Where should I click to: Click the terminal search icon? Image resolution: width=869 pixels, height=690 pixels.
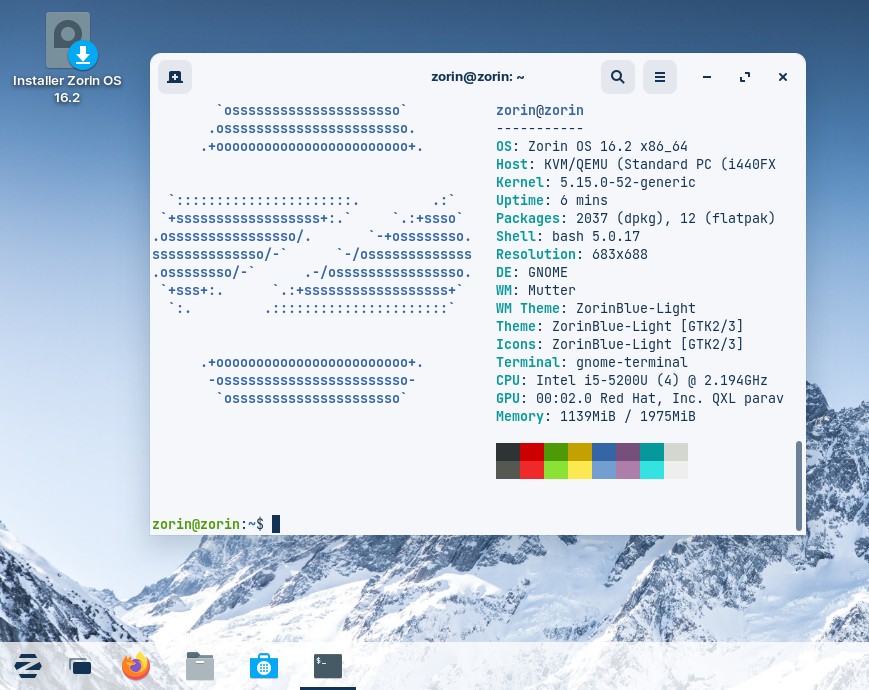pyautogui.click(x=618, y=77)
